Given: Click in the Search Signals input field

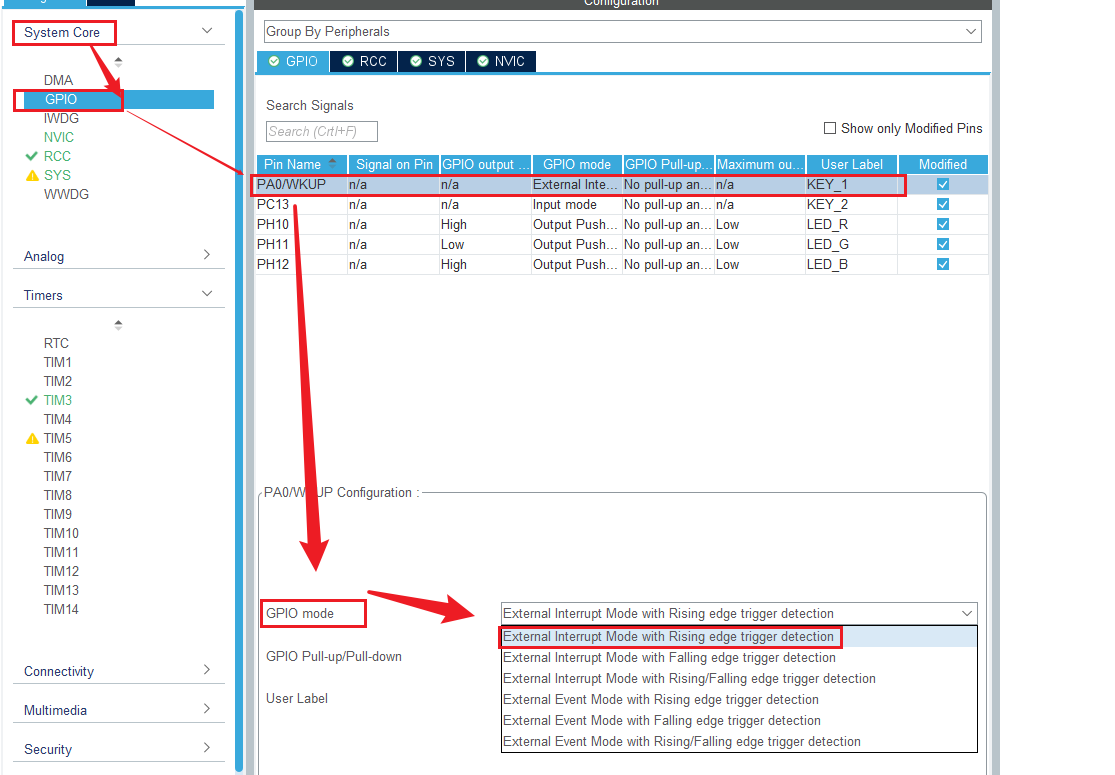Looking at the screenshot, I should (x=322, y=131).
